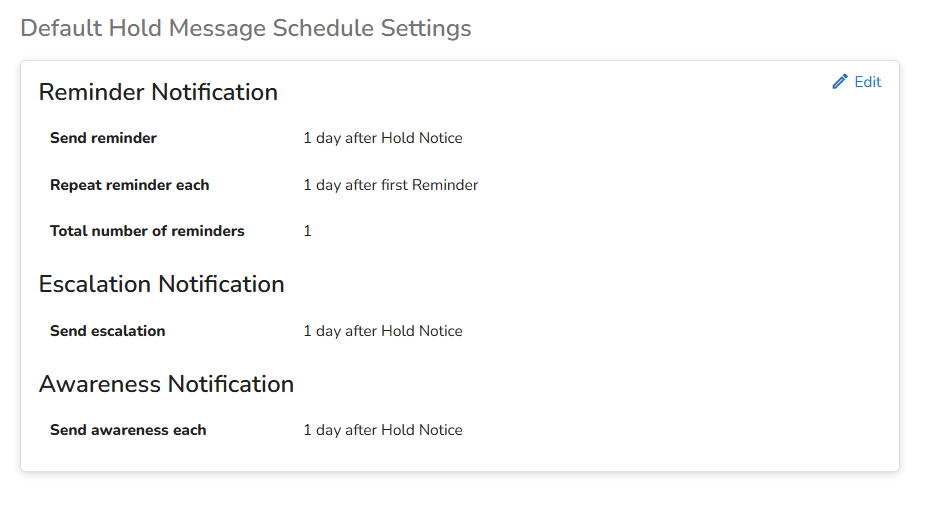This screenshot has height=507, width=935.
Task: Click the Default Hold Message Schedule Settings title
Action: (x=245, y=28)
